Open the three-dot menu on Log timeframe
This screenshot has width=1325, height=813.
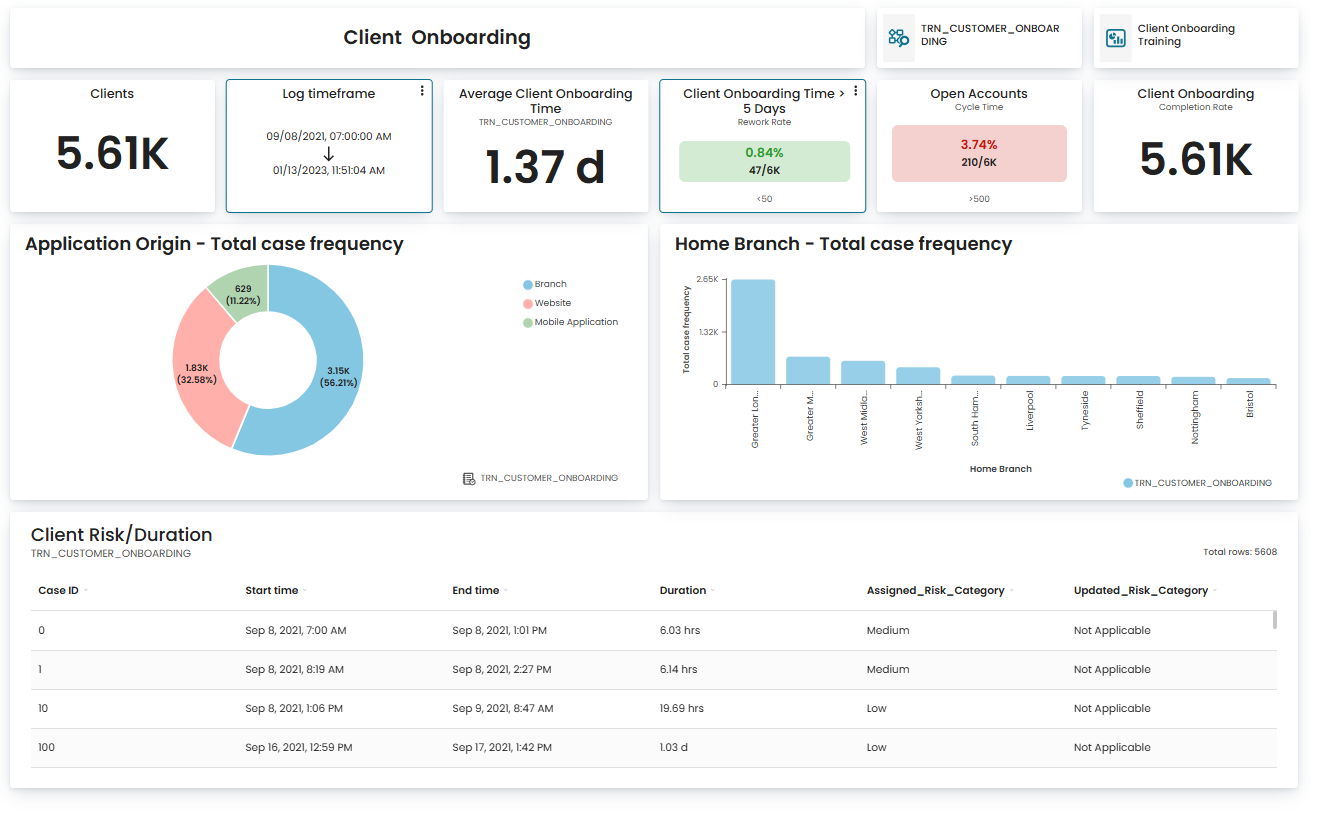[x=422, y=91]
